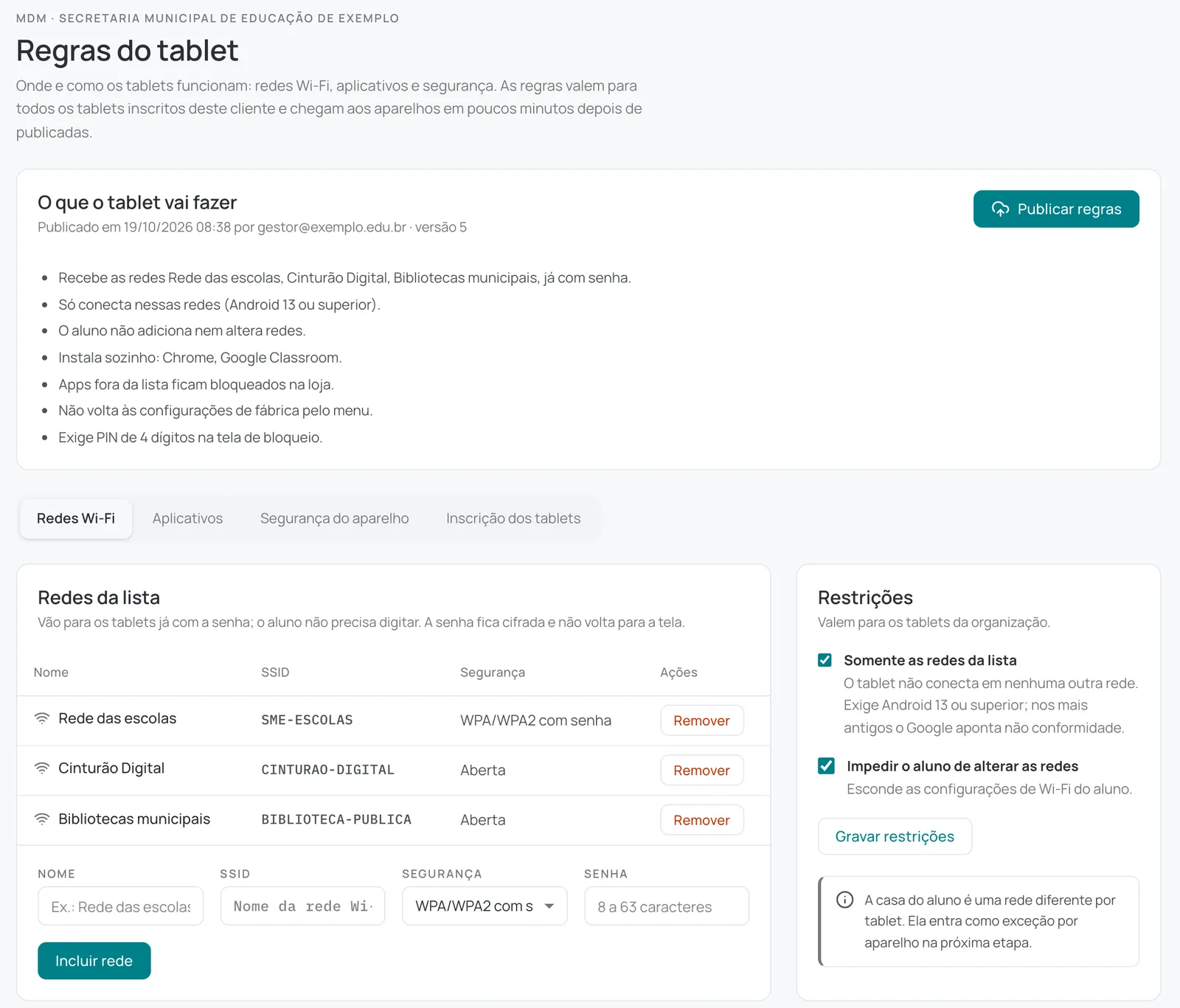Remove the Rede das escolas network
This screenshot has width=1180, height=1008.
(701, 720)
